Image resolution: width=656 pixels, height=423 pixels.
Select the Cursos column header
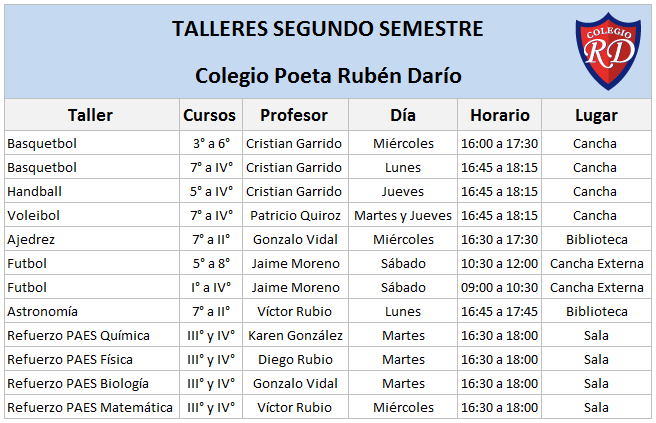pos(210,115)
